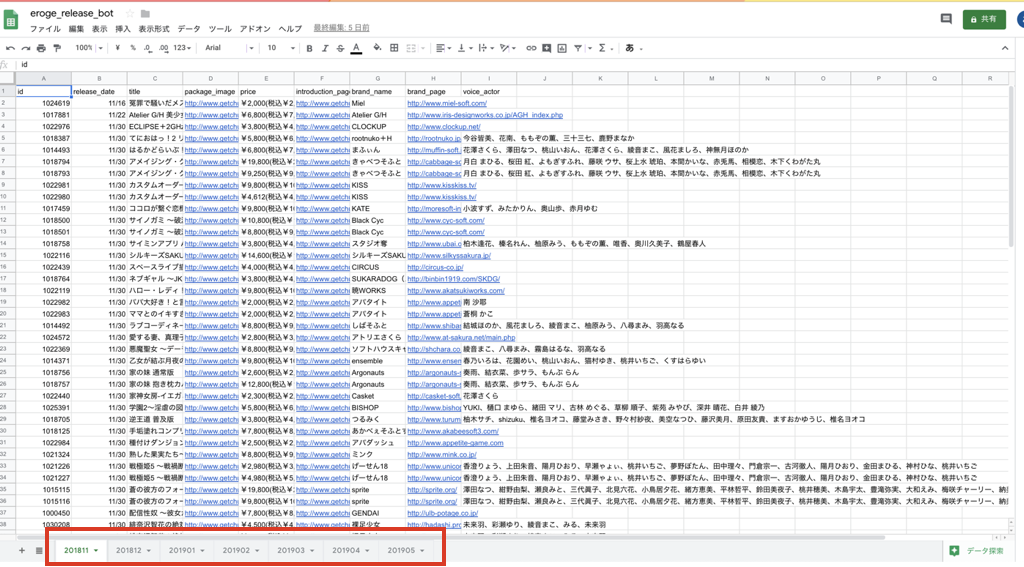Open the zoom 100% dropdown
Screen dimensions: 1024x567
pos(86,48)
